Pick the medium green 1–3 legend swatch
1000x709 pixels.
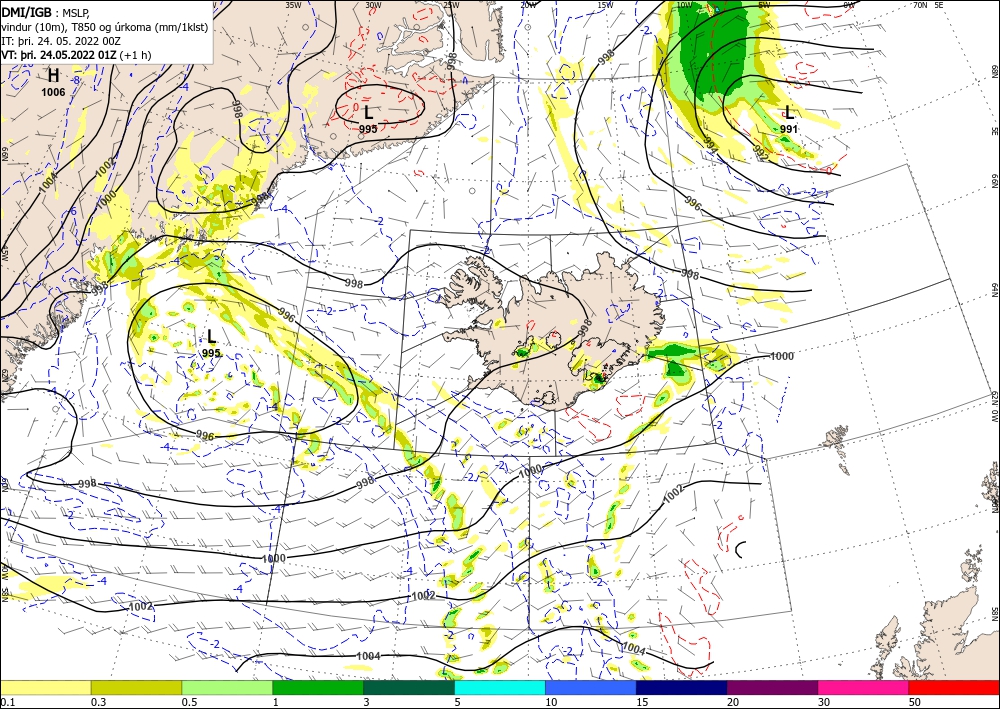coord(318,687)
